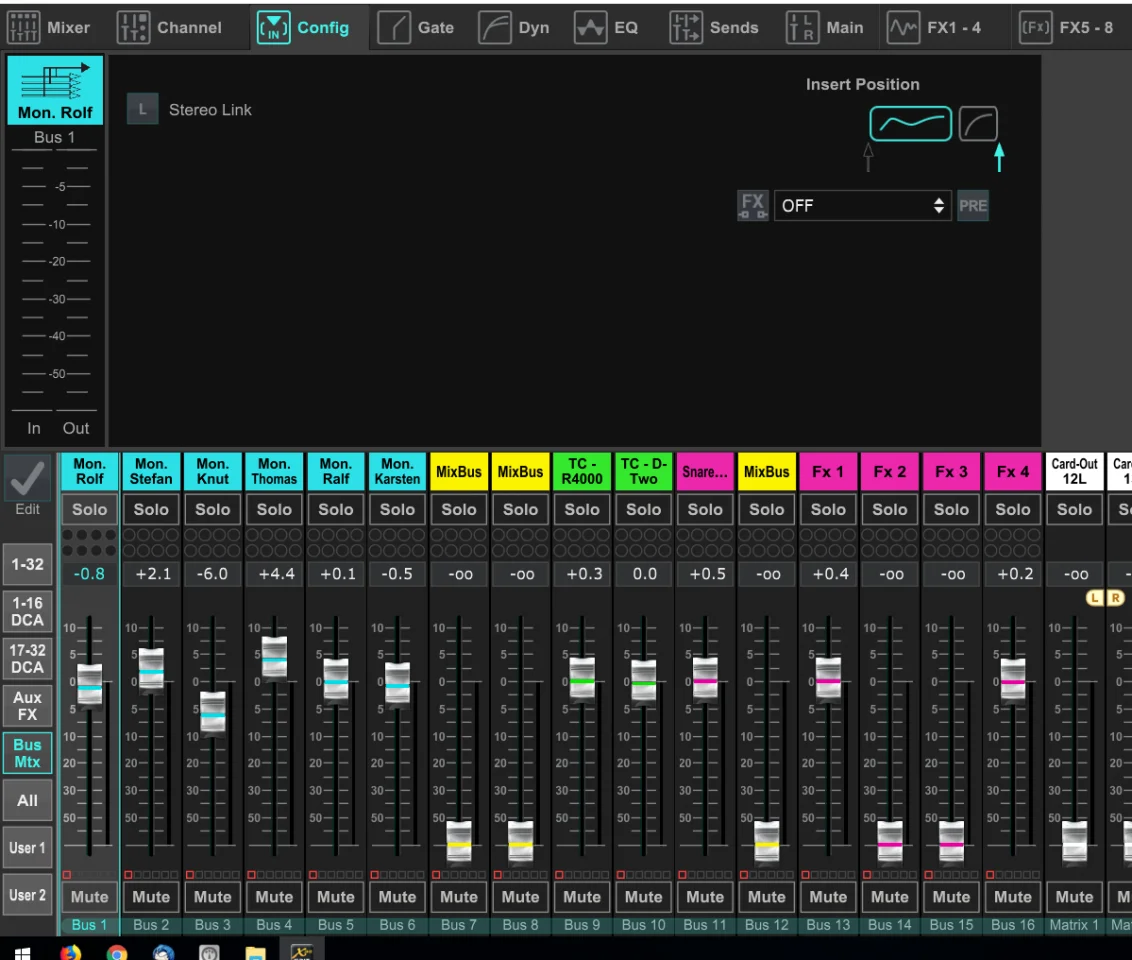
Task: Show the 1-16 DCA channel bank
Action: click(x=27, y=611)
